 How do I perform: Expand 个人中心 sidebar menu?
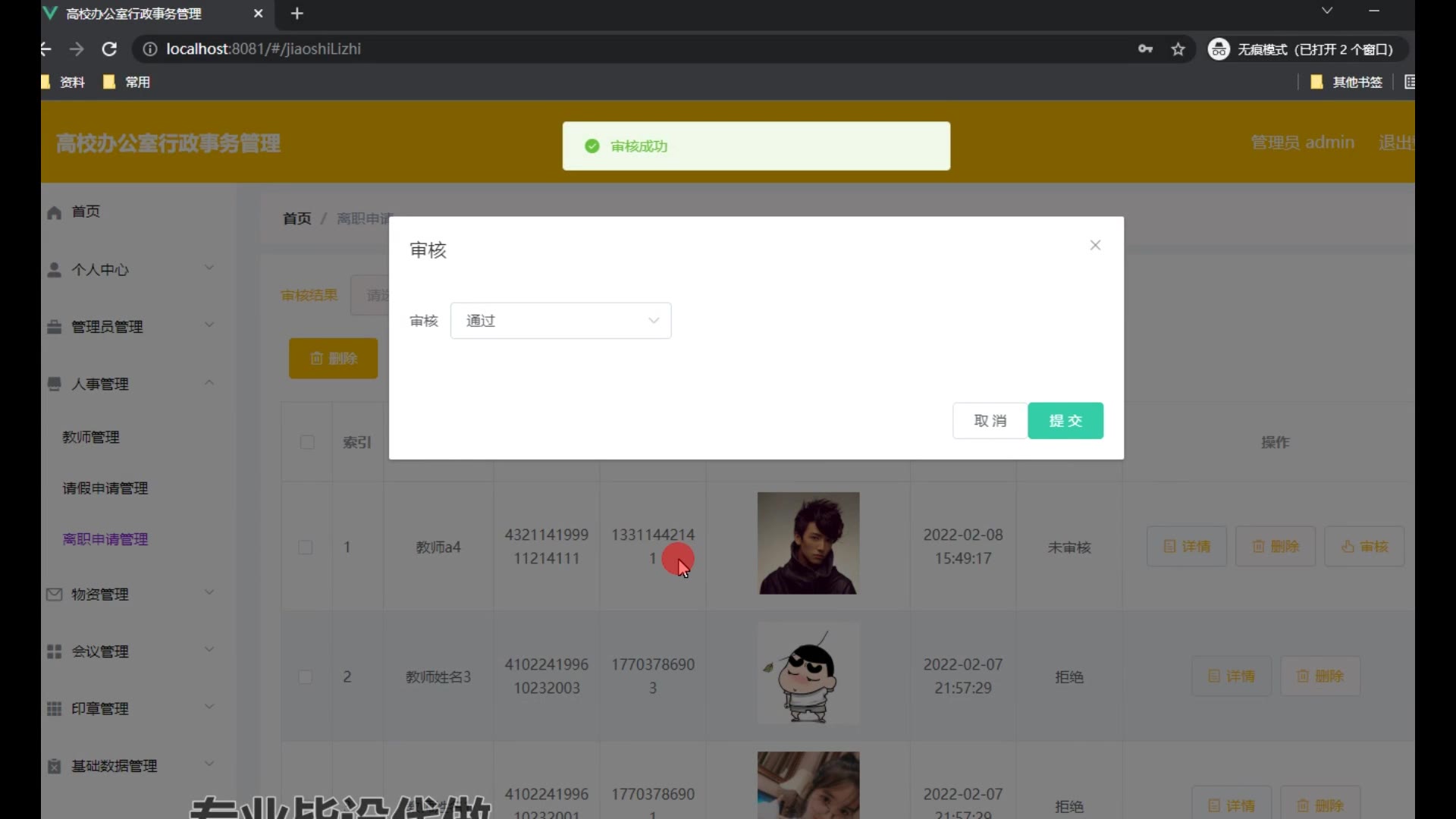pos(138,270)
